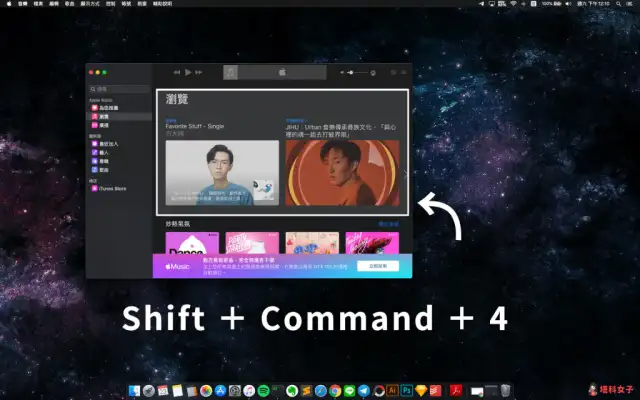The image size is (640, 400).
Task: Open System Preferences from the Dock
Action: 235,391
